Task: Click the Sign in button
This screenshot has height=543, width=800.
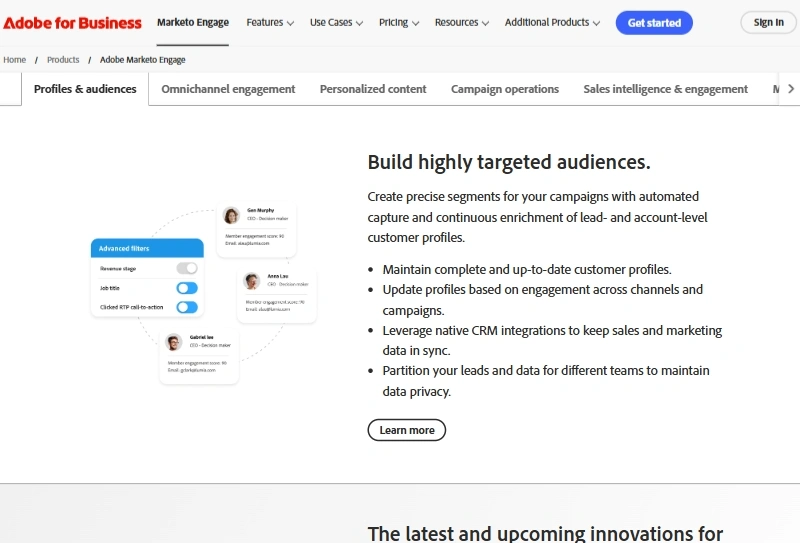Action: 768,22
